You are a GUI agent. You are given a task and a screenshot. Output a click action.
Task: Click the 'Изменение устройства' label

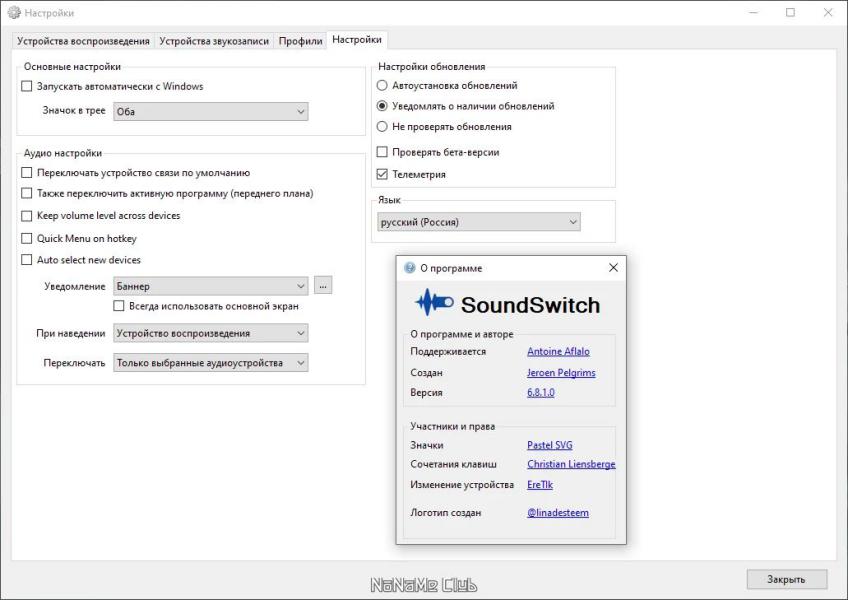click(x=462, y=484)
